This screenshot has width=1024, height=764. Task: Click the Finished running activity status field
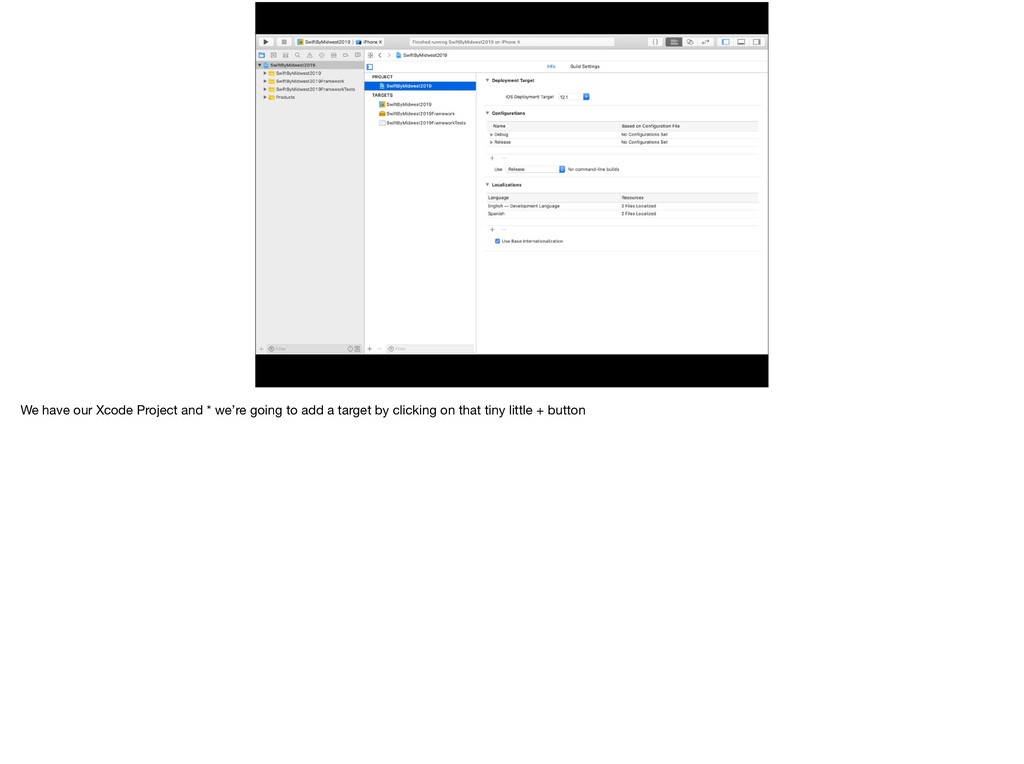pos(512,42)
